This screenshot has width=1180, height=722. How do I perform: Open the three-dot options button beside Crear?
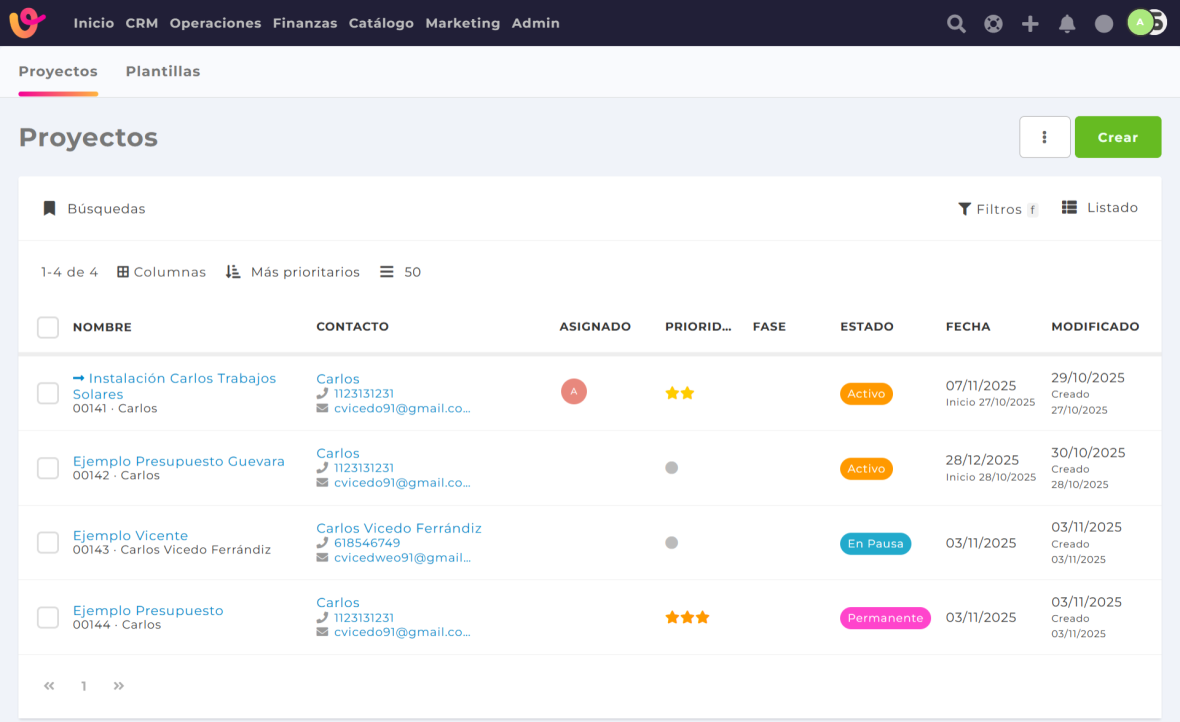pos(1044,137)
